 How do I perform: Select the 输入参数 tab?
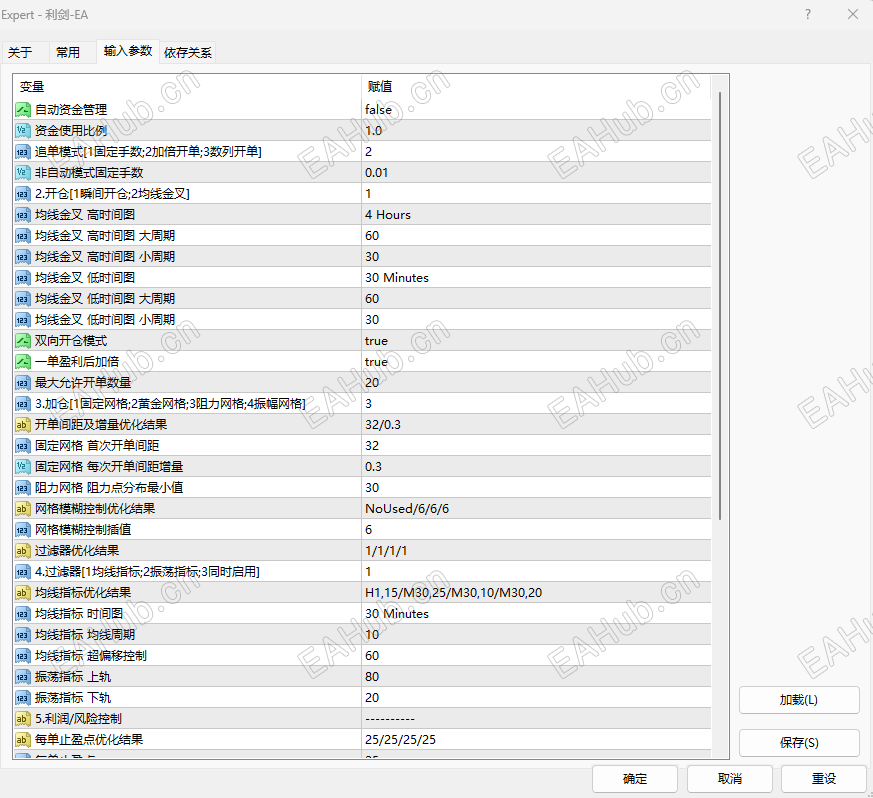[x=128, y=51]
